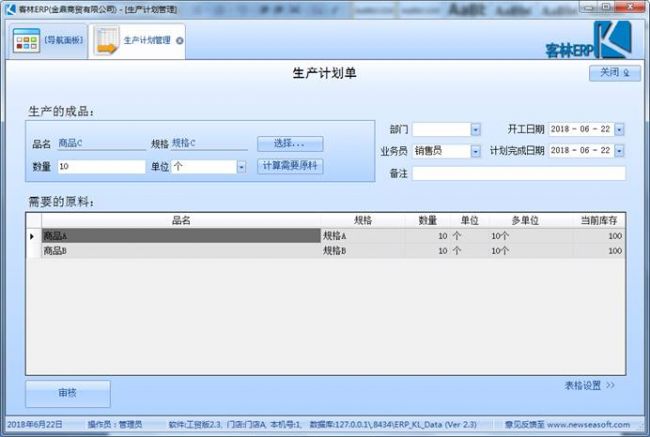Viewport: 650px width, 437px height.
Task: Open the 生产计划管理 tab
Action: [x=146, y=41]
